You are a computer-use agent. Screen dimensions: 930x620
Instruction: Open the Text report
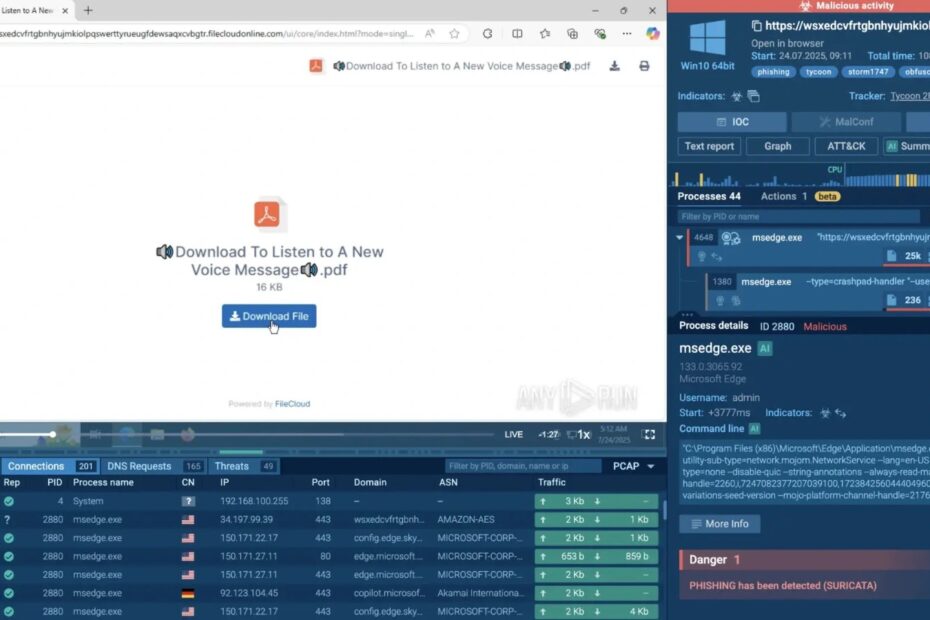tap(709, 146)
